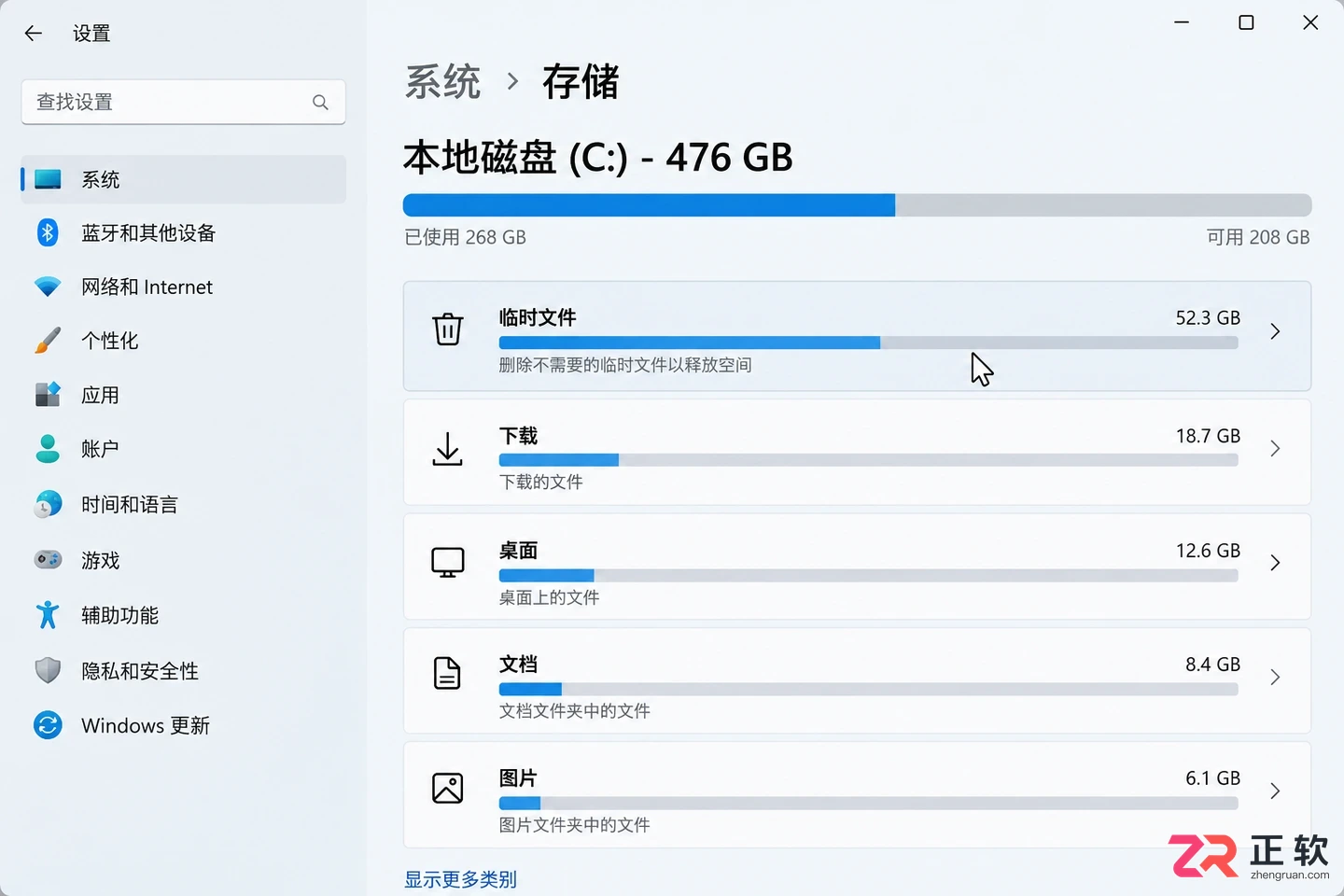Click the 系统 monitor icon in sidebar
Image resolution: width=1344 pixels, height=896 pixels.
coord(48,179)
